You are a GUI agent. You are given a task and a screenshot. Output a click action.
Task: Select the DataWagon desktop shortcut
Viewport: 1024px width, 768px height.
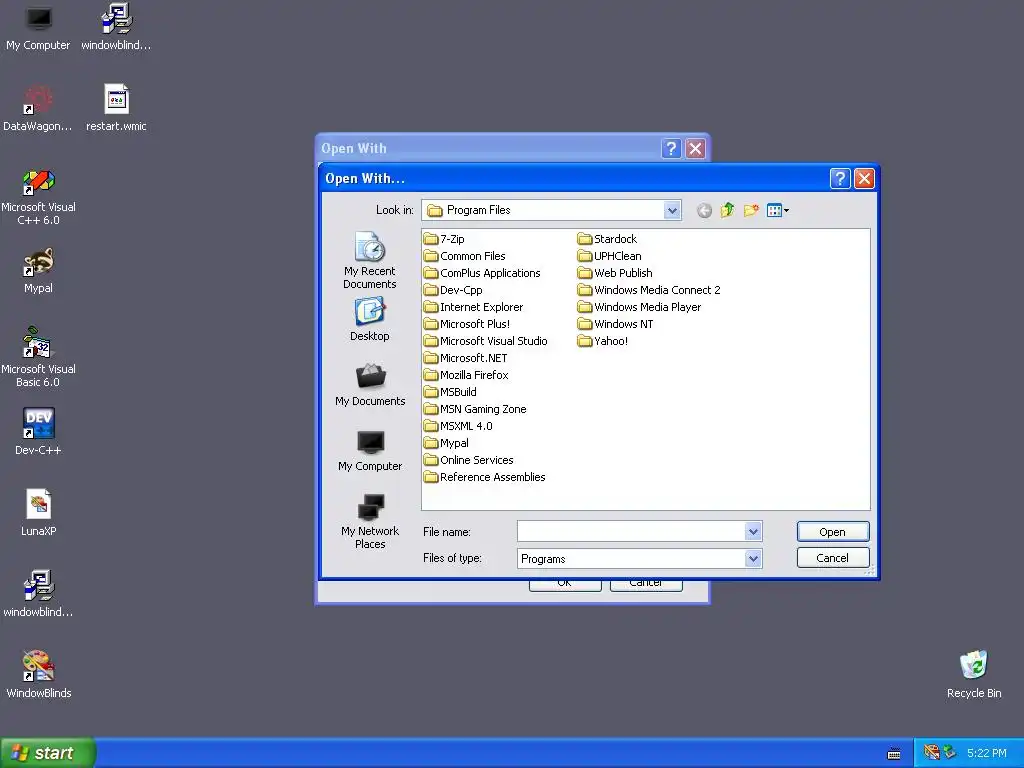38,108
